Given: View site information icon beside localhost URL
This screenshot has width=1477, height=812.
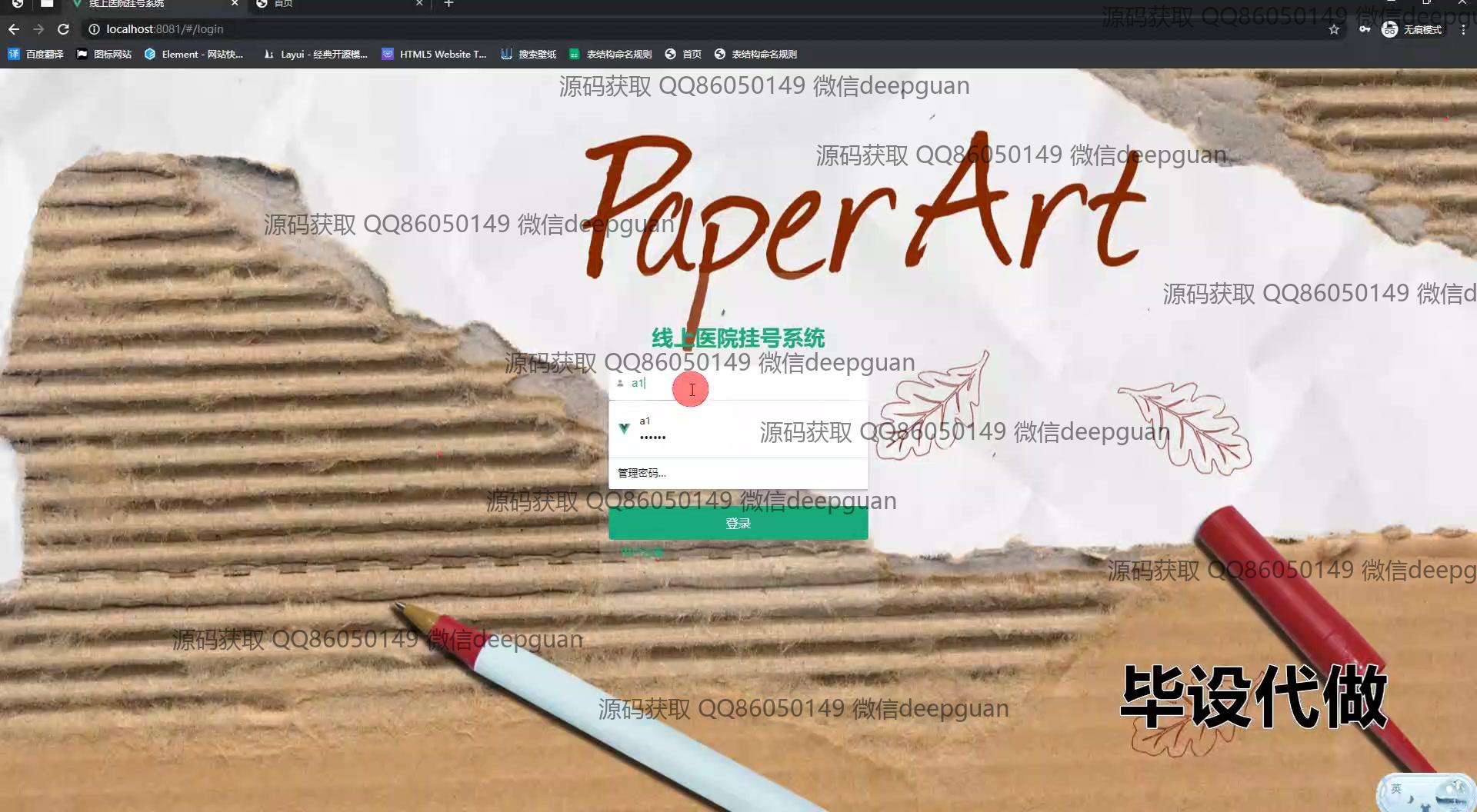Looking at the screenshot, I should [x=94, y=29].
